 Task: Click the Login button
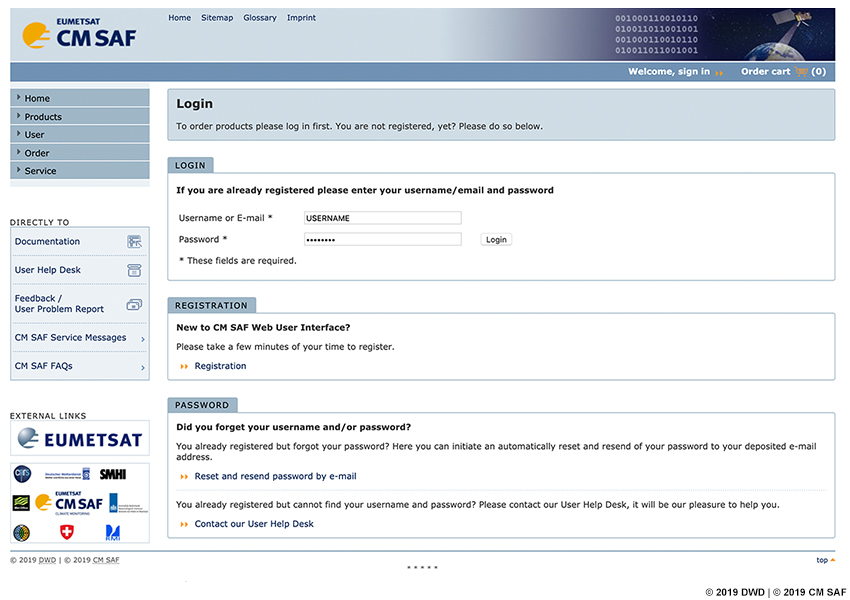coord(496,240)
